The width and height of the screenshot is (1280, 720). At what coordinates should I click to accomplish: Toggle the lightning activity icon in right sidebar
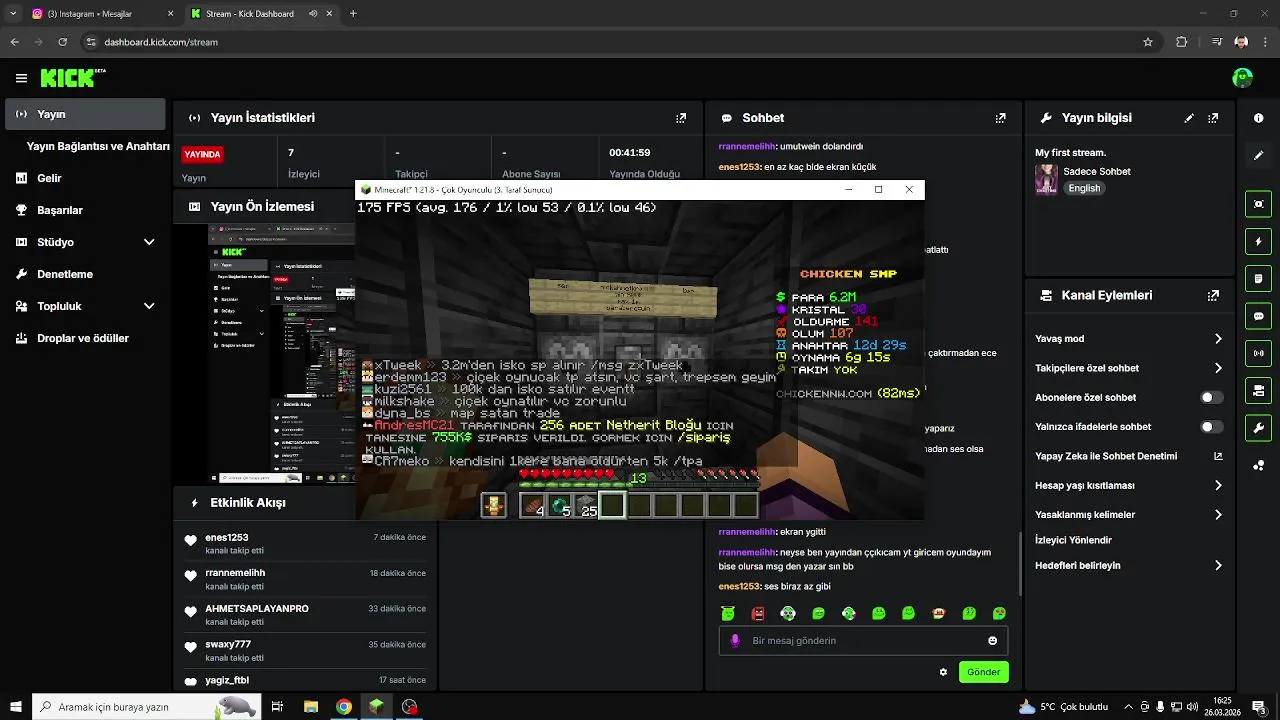click(x=1258, y=241)
